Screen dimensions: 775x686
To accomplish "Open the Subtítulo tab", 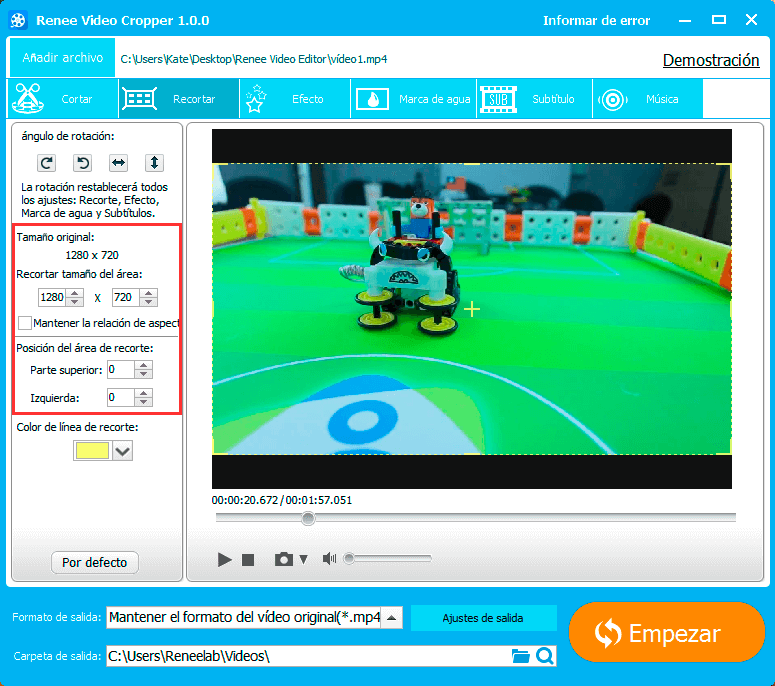I will pyautogui.click(x=534, y=99).
